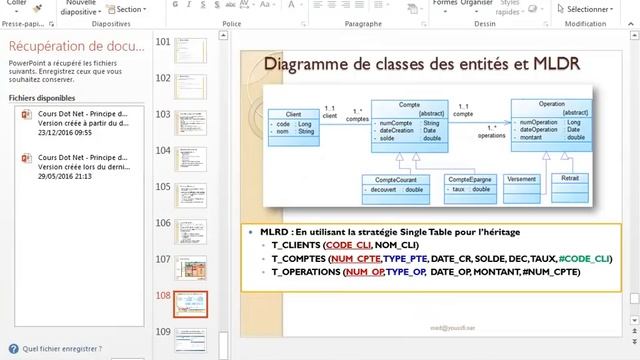Center the paragraph text
The width and height of the screenshot is (640, 360).
(x=332, y=4)
